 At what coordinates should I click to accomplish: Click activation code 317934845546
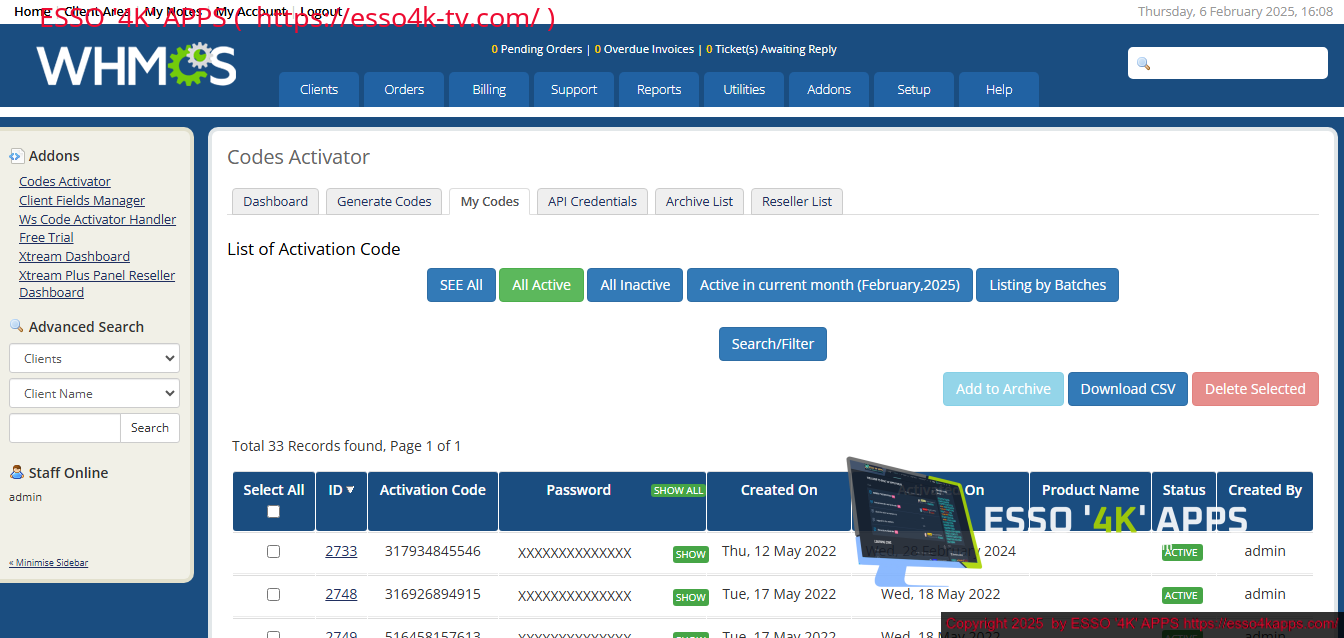432,551
